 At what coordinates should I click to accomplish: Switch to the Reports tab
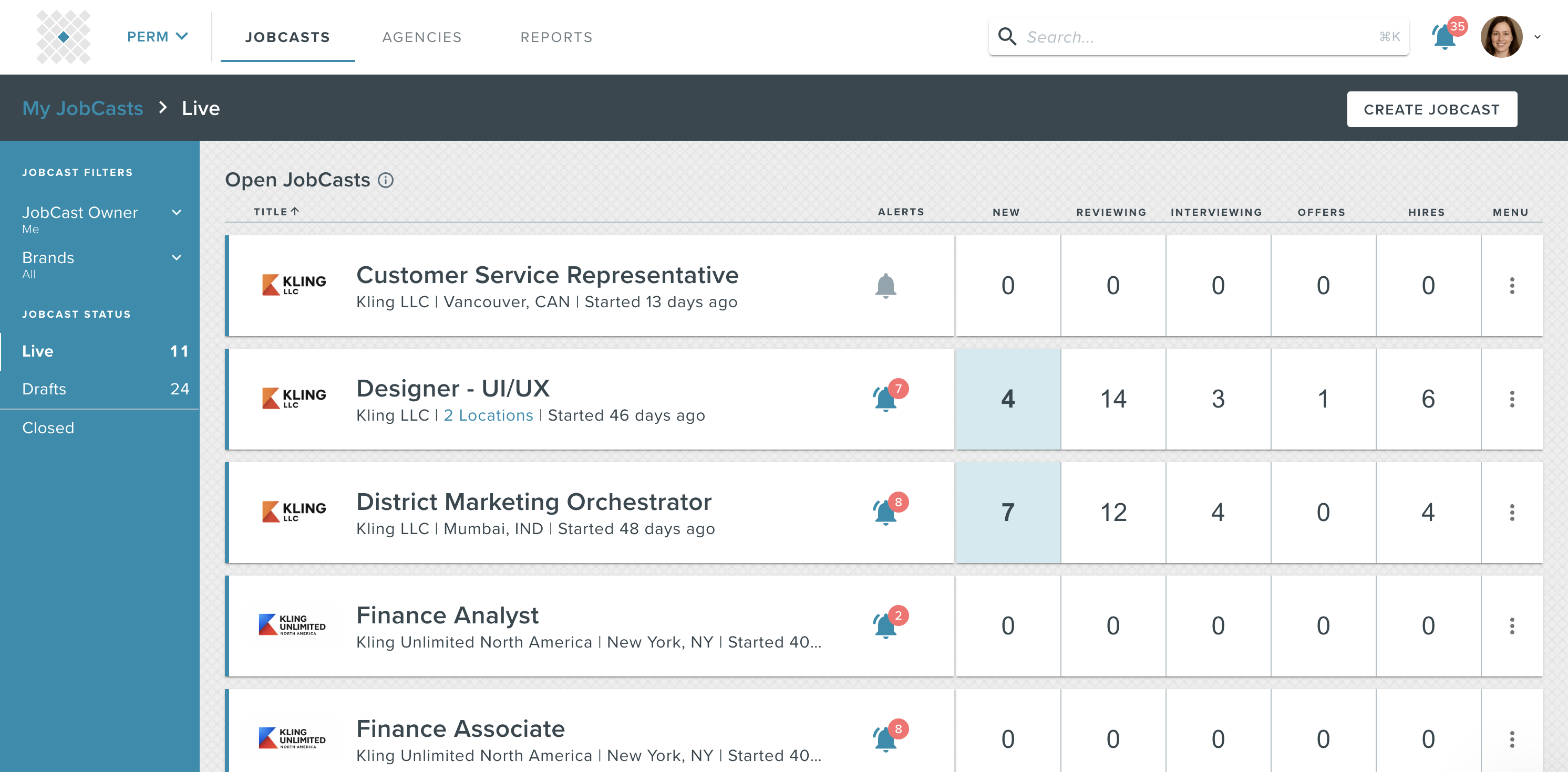556,37
